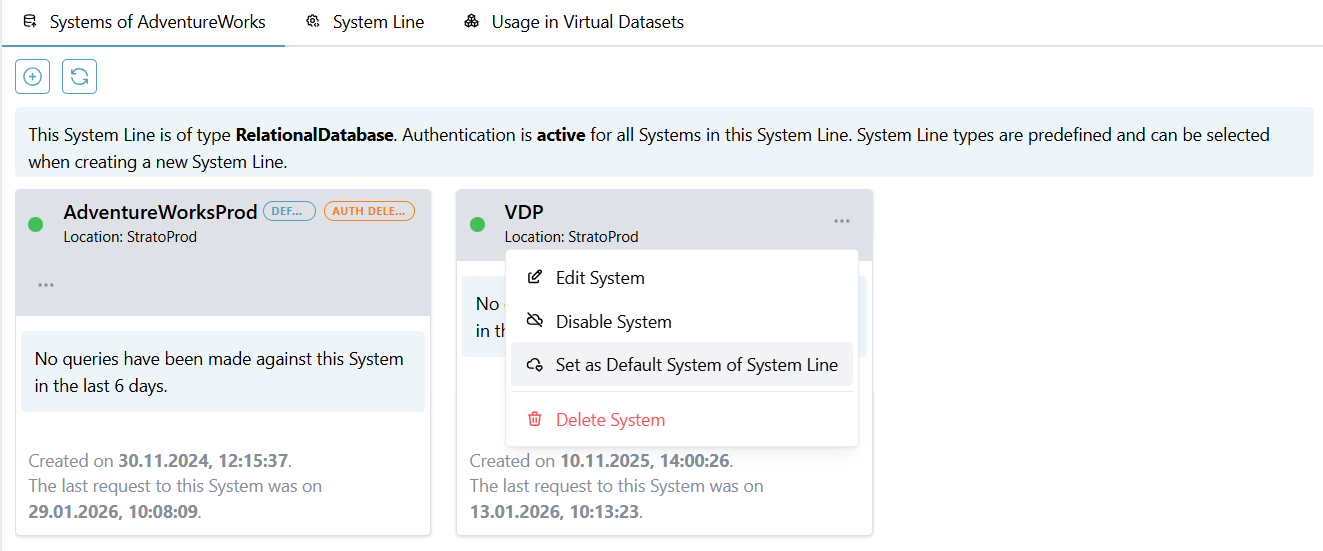The image size is (1323, 551).
Task: Open the AdventureWorksProd card's three-dot menu
Action: pyautogui.click(x=46, y=285)
